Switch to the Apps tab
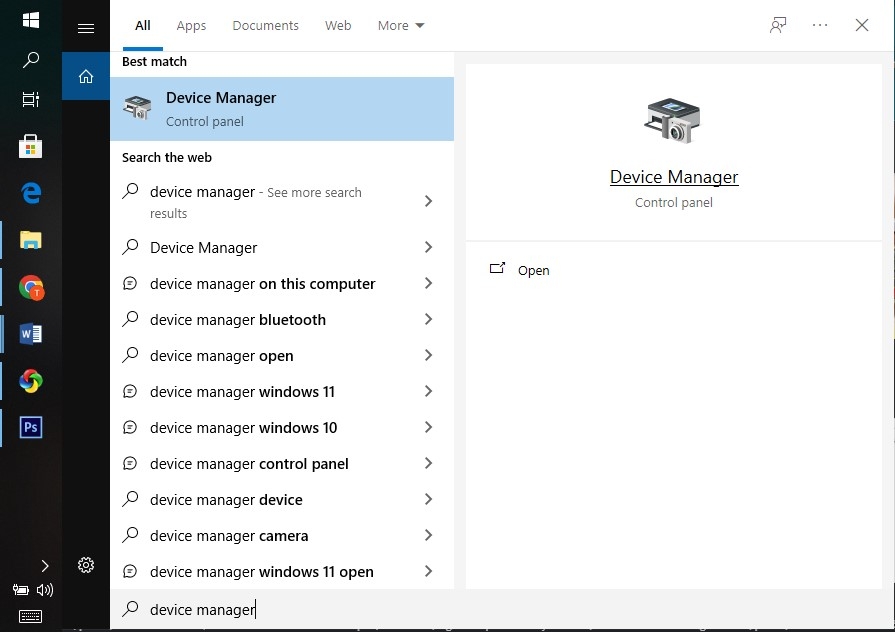The width and height of the screenshot is (895, 632). point(191,26)
